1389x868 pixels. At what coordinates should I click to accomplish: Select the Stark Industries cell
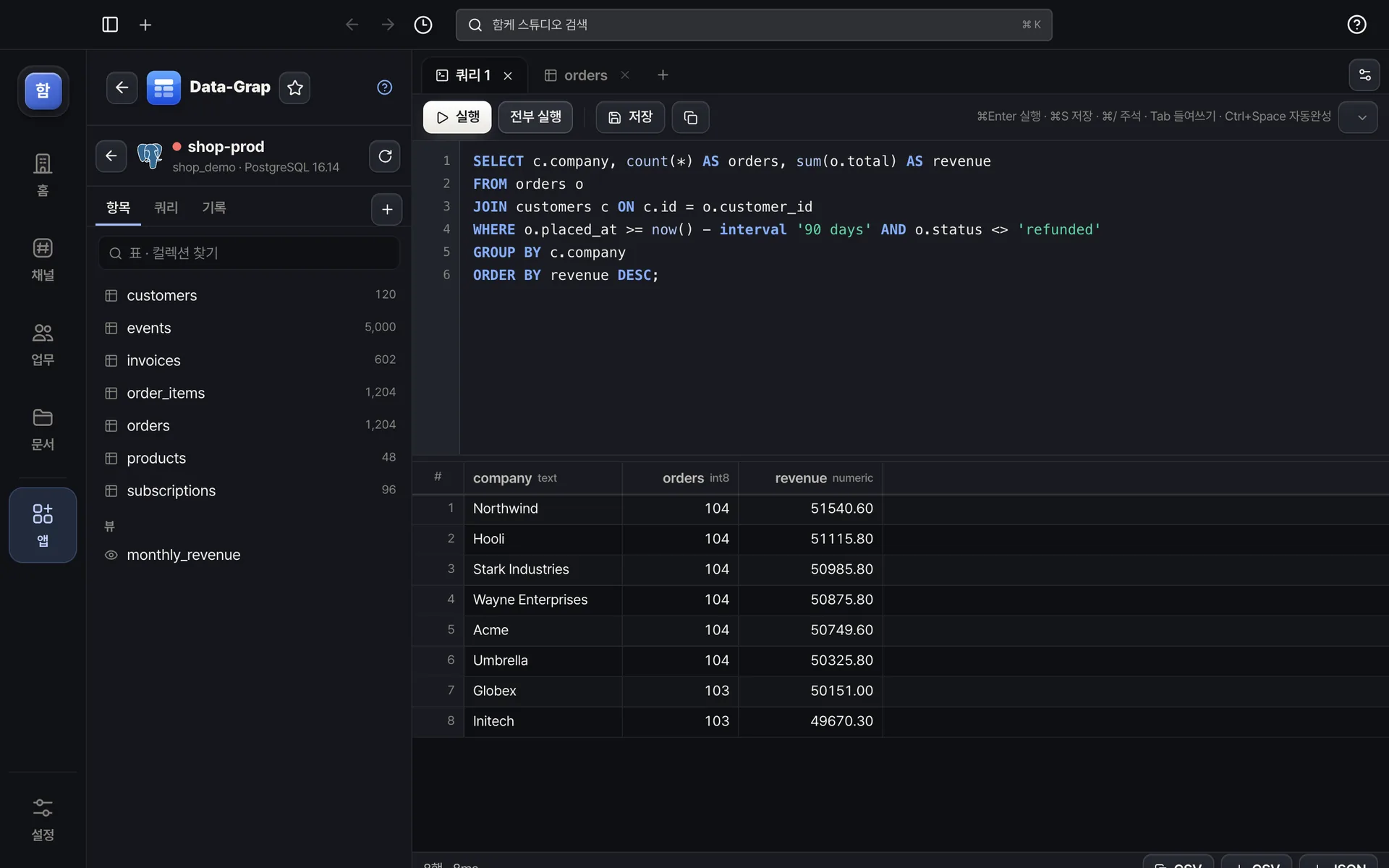click(543, 569)
